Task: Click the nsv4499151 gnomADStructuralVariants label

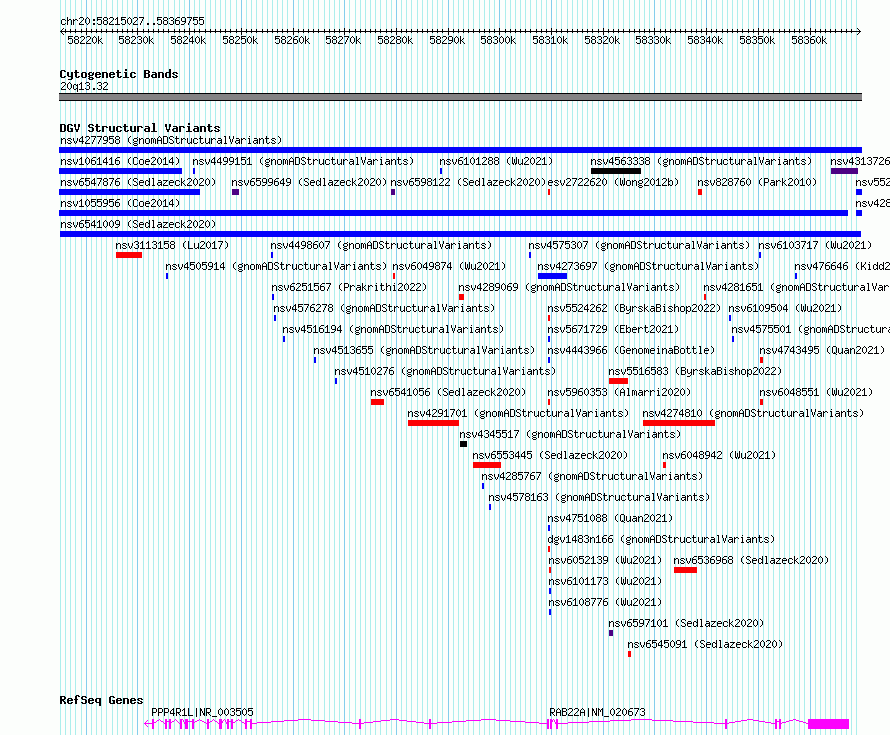Action: [303, 161]
